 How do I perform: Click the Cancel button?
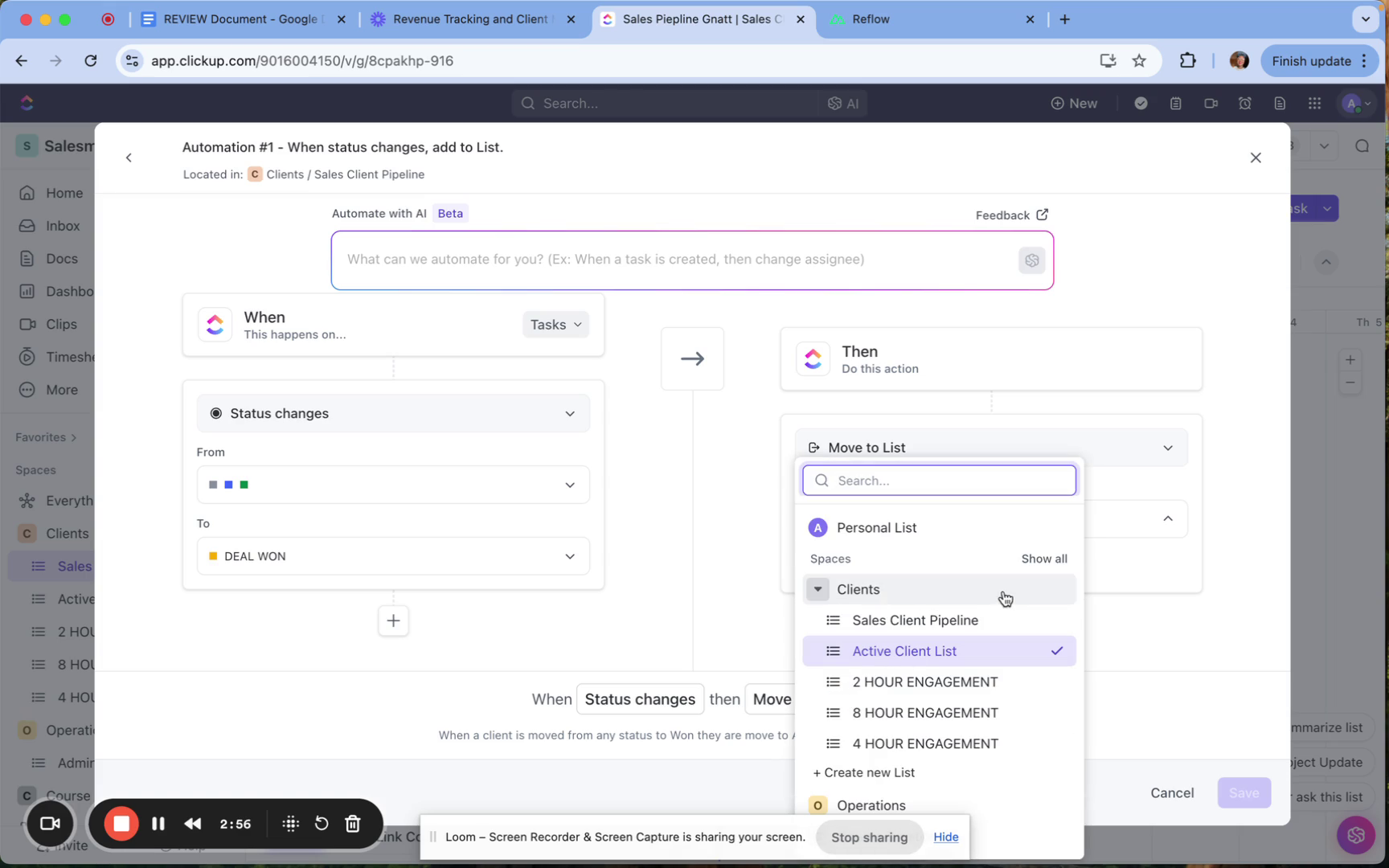(1171, 792)
